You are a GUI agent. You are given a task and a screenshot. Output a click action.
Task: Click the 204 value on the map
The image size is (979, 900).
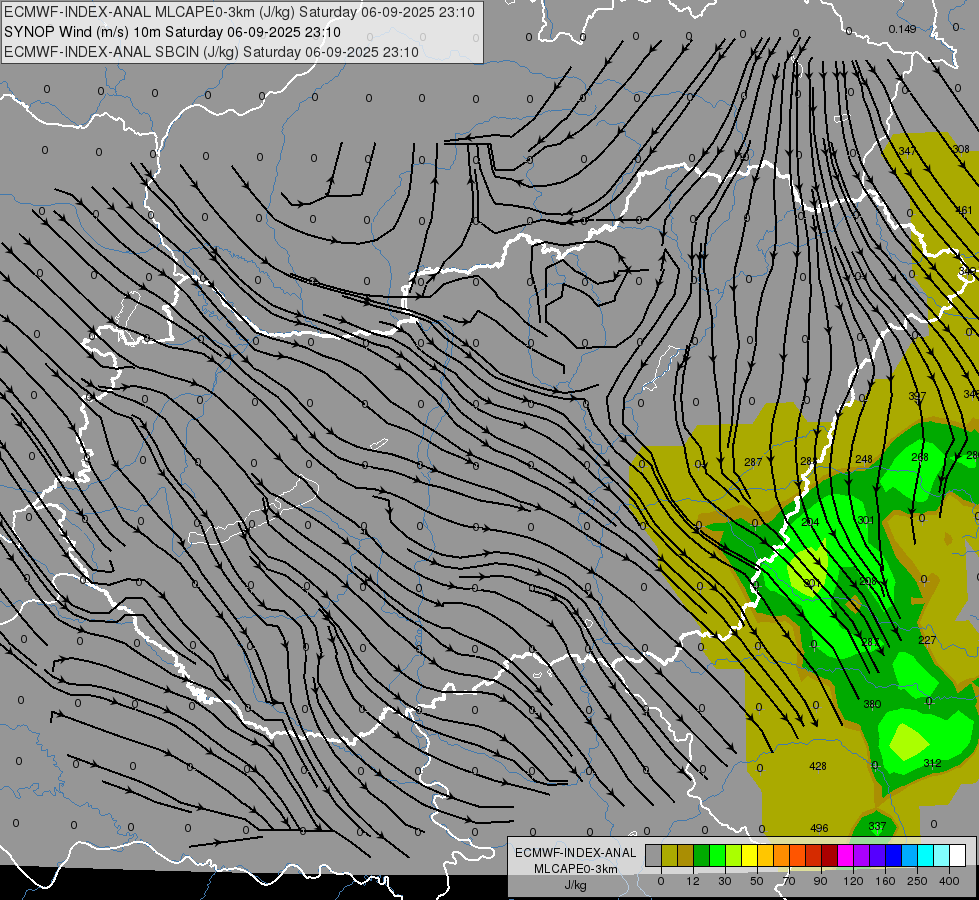[810, 522]
